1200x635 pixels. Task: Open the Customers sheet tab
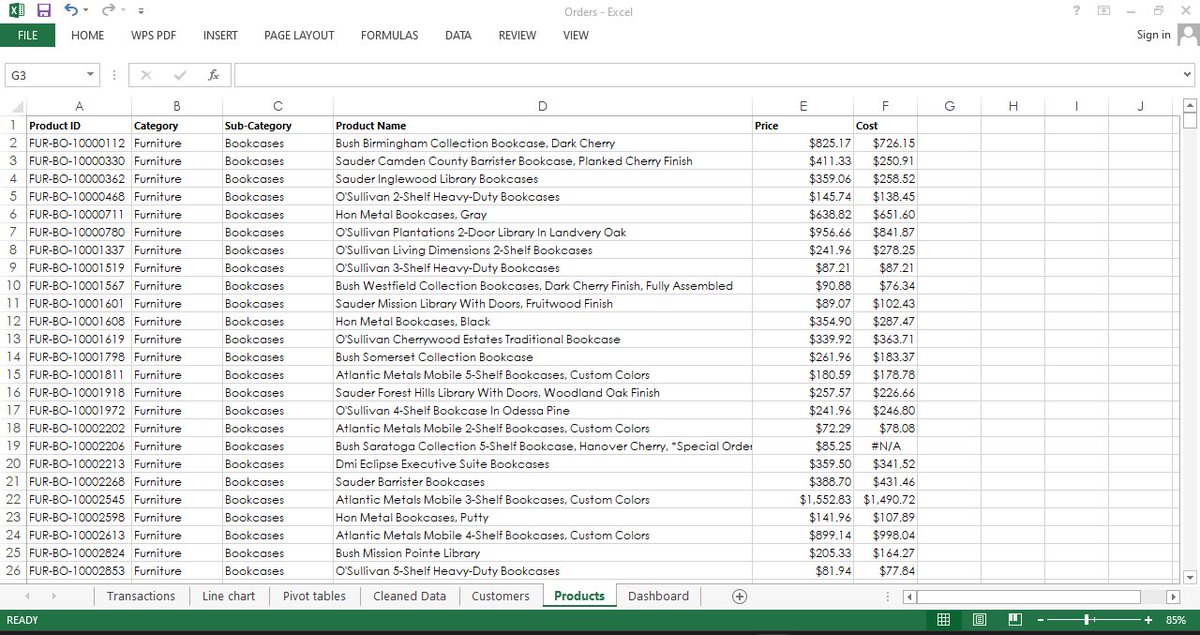coord(500,596)
